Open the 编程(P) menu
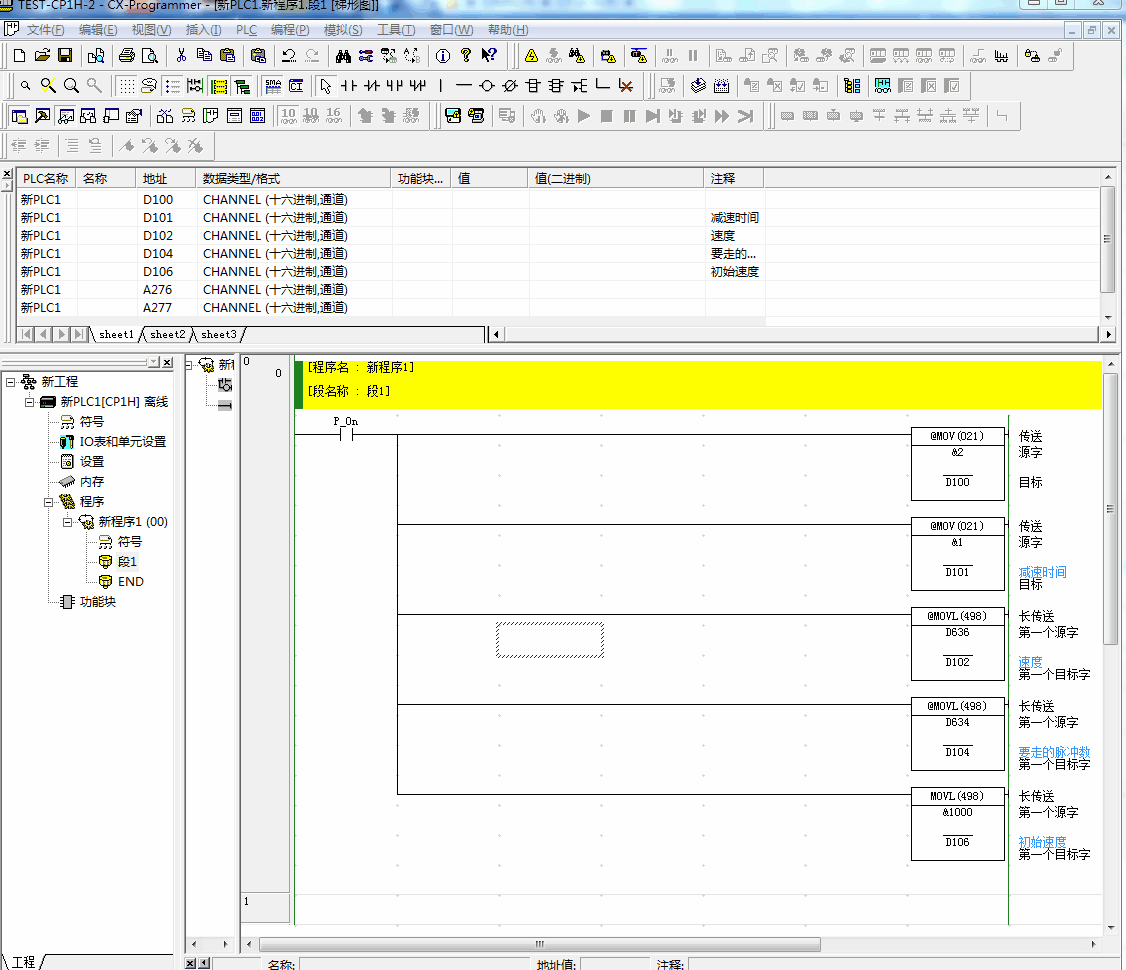This screenshot has width=1126, height=970. pyautogui.click(x=289, y=30)
